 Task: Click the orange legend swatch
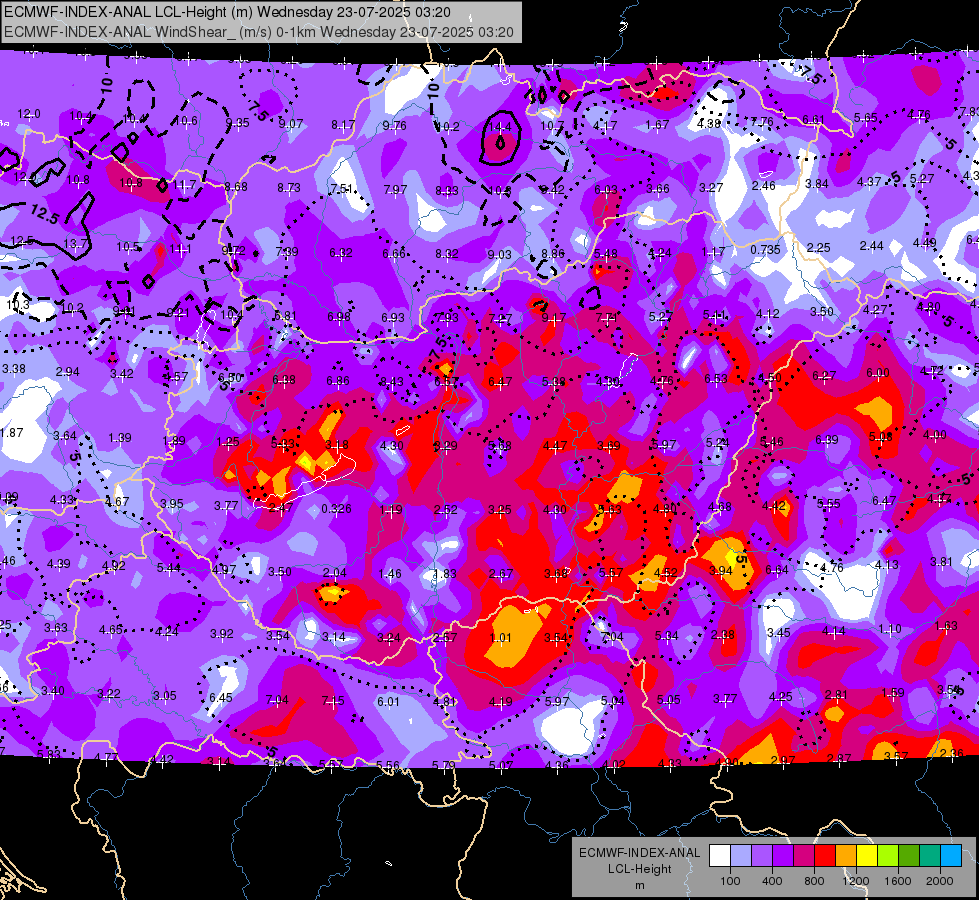(x=846, y=856)
